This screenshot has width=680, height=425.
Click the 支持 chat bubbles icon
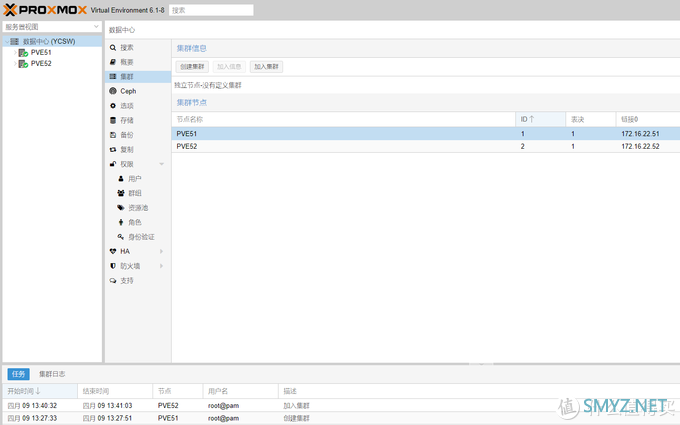pos(113,281)
